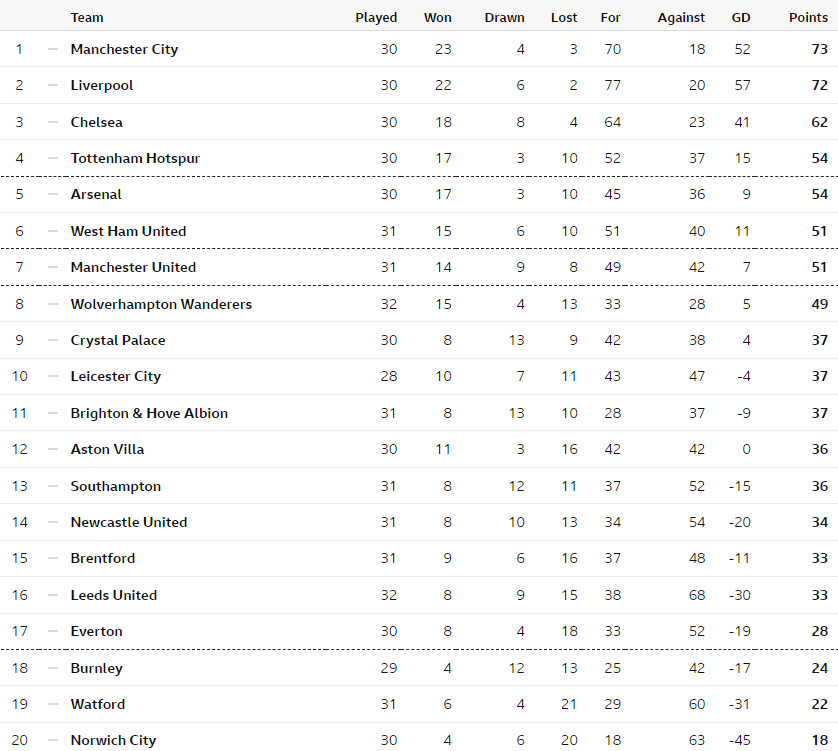Screen dimensions: 838x751
Task: Click the movement dash icon beside Crystal Palace
Action: (x=52, y=340)
